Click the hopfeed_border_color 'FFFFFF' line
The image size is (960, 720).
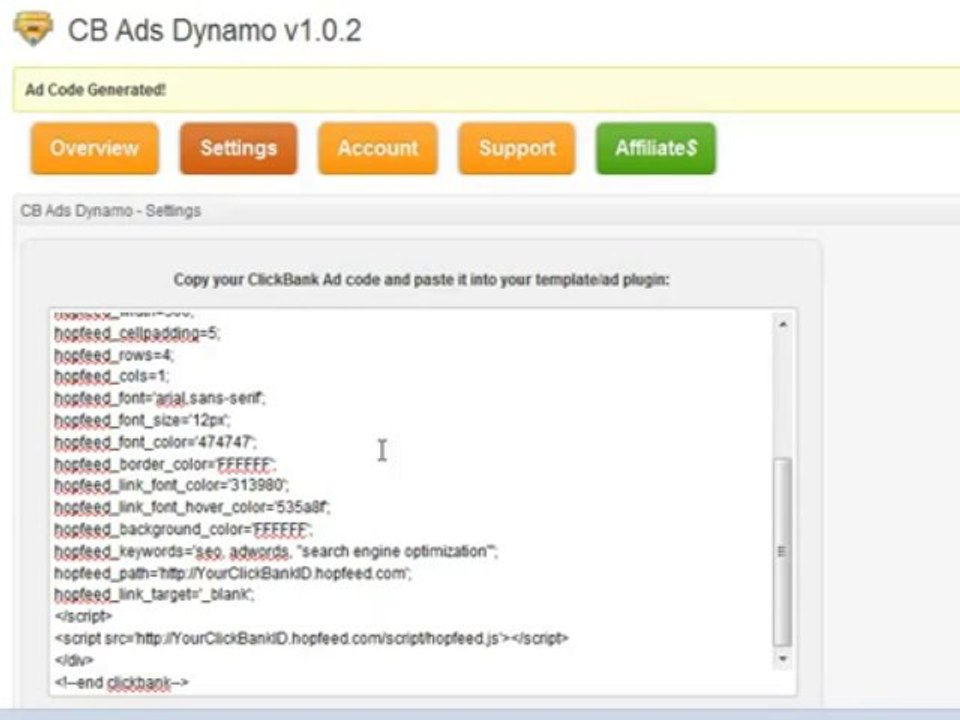(x=165, y=465)
